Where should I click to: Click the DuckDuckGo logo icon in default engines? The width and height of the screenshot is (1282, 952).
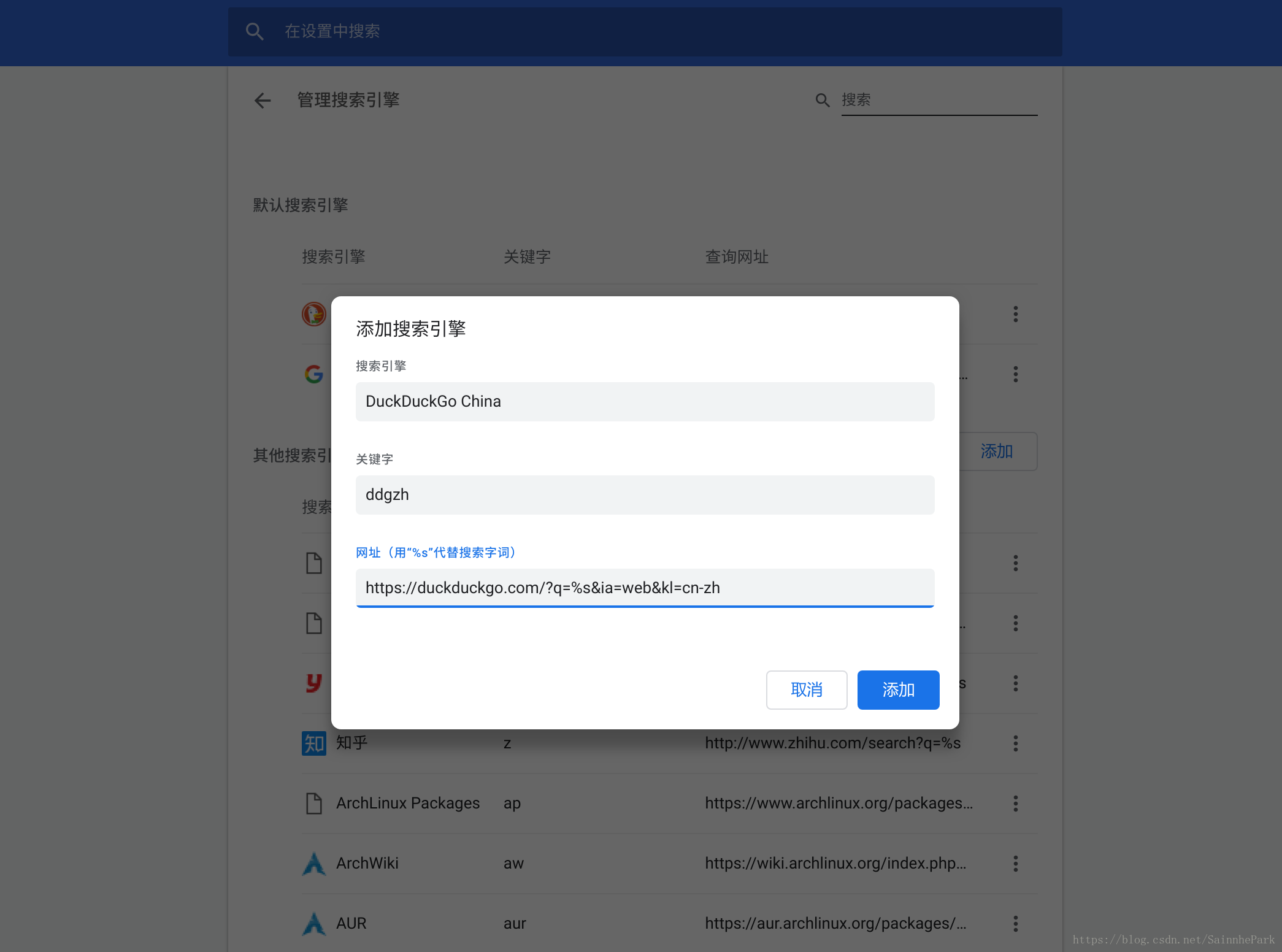pos(314,314)
